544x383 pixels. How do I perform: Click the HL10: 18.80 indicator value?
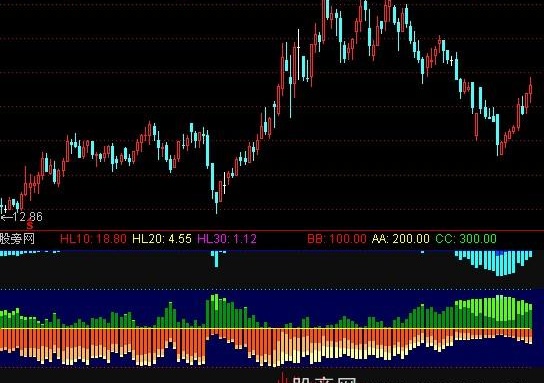click(x=93, y=239)
